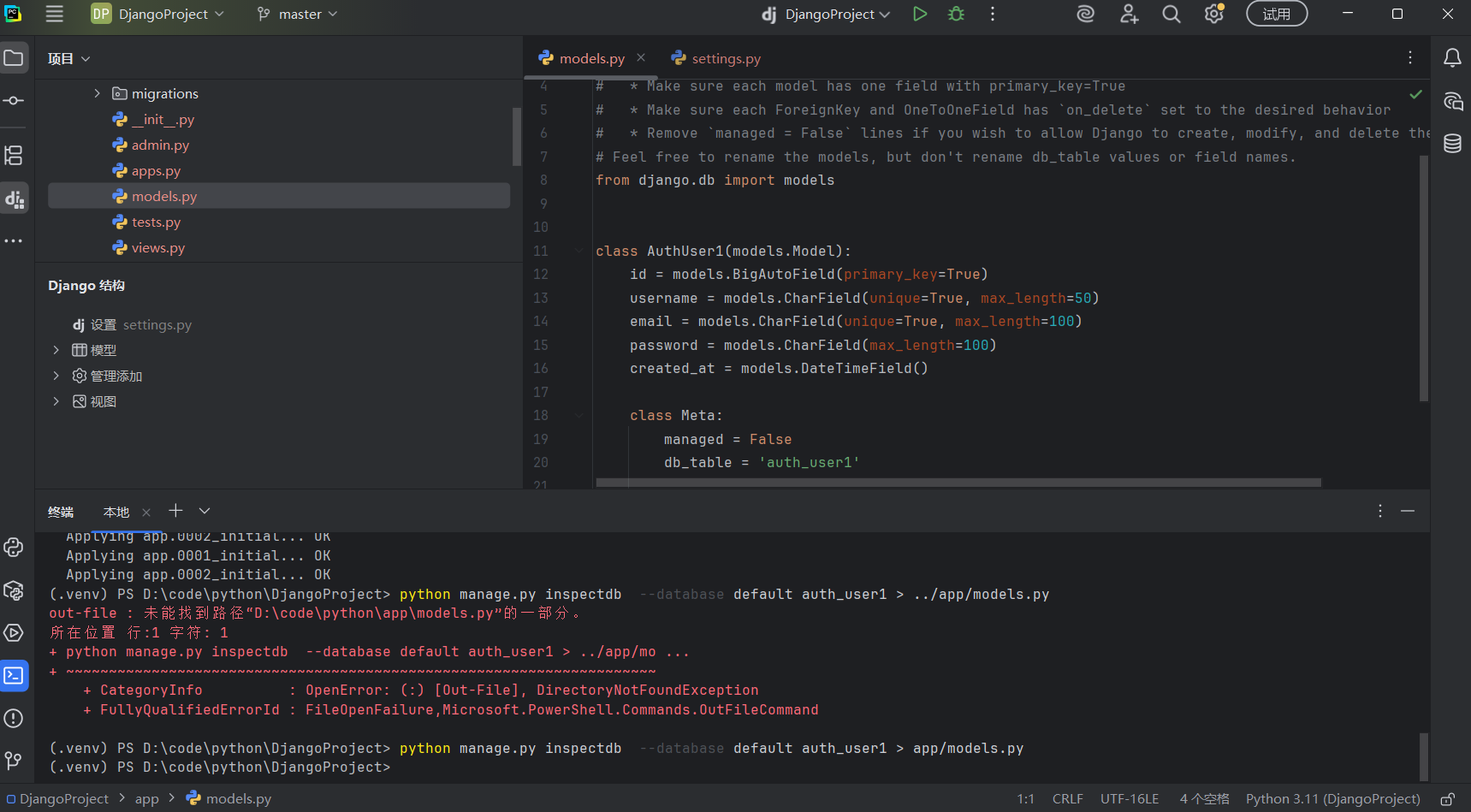Select the Terminal tool window icon
The height and width of the screenshot is (812, 1471).
point(14,676)
